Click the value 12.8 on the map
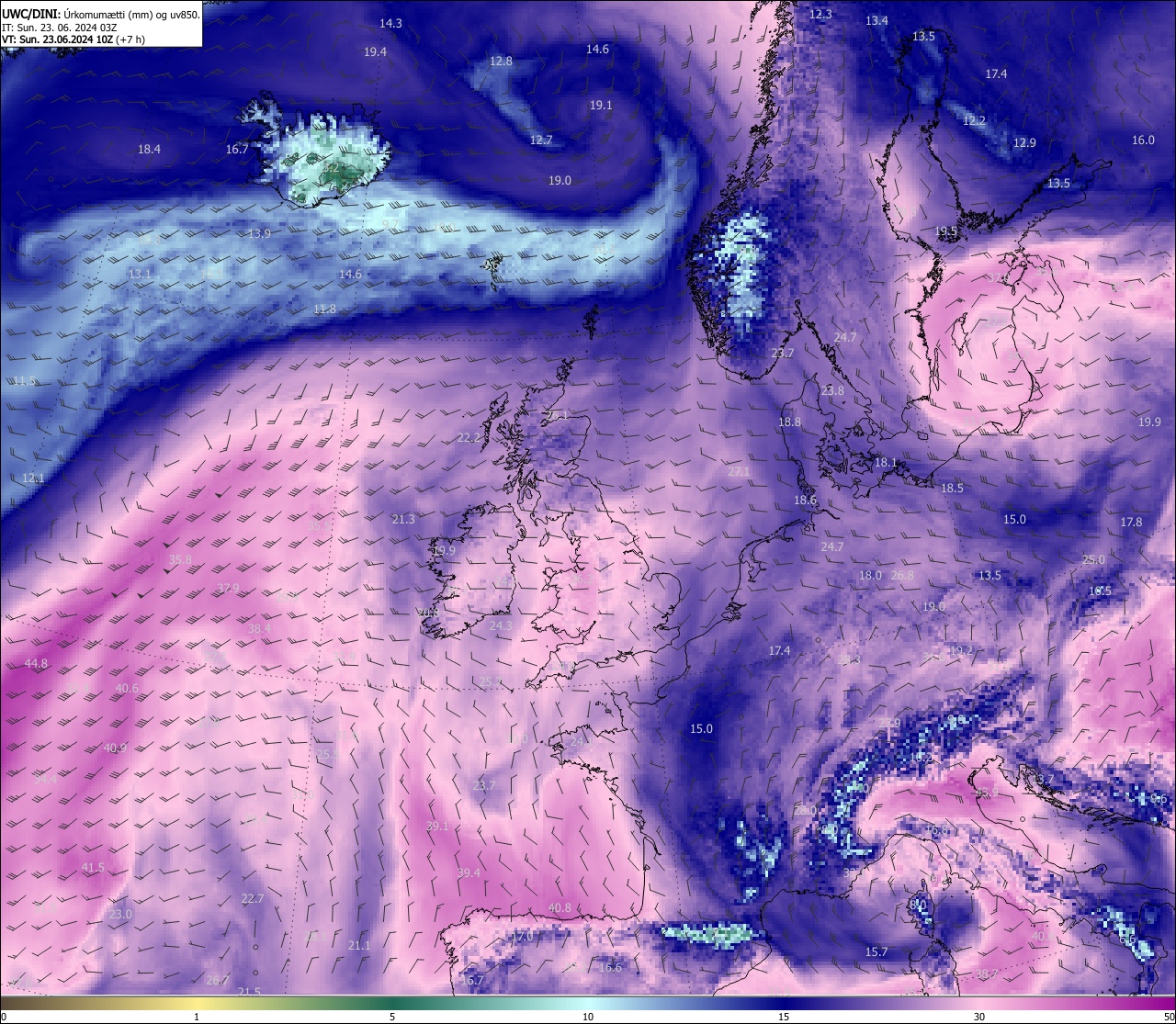 pyautogui.click(x=501, y=62)
